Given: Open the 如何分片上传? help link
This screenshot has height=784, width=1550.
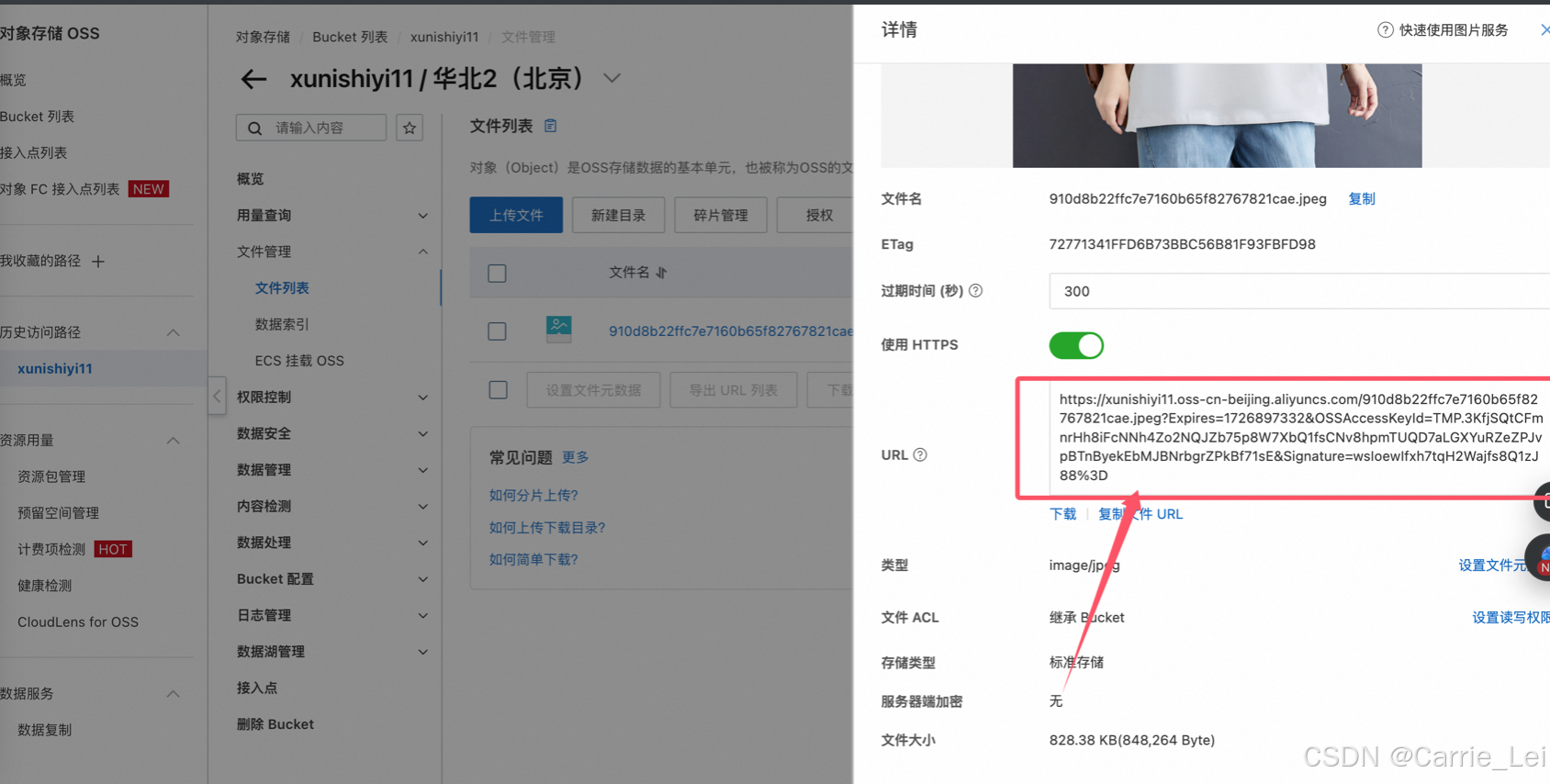Looking at the screenshot, I should click(534, 495).
